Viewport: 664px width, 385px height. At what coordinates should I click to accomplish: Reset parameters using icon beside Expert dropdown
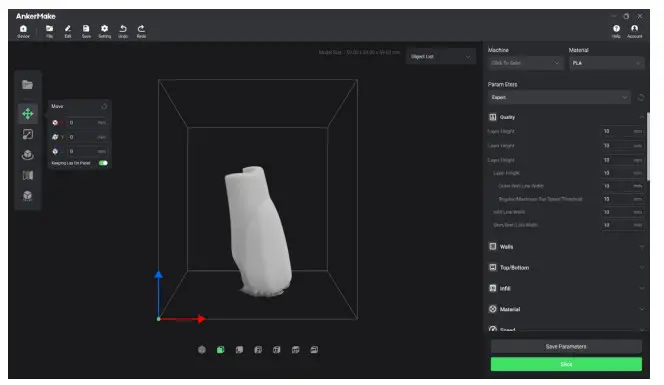click(641, 97)
